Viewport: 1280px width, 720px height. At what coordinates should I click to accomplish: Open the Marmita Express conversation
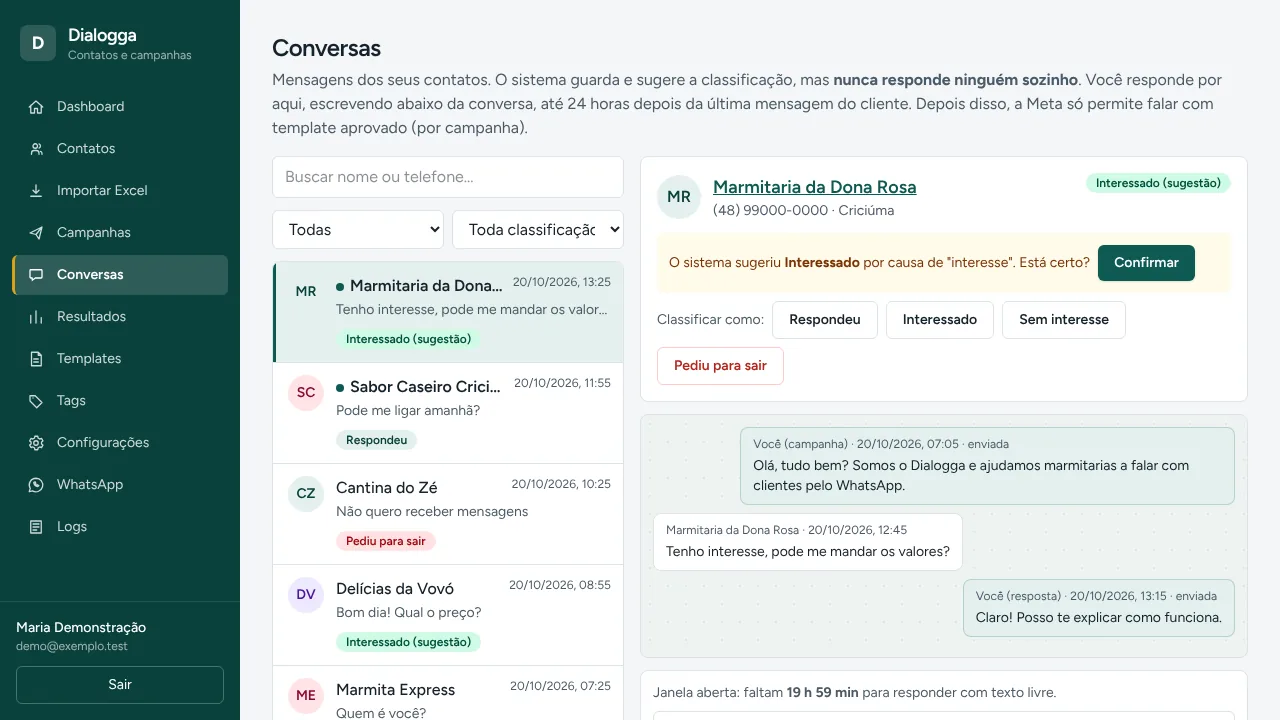pos(448,693)
